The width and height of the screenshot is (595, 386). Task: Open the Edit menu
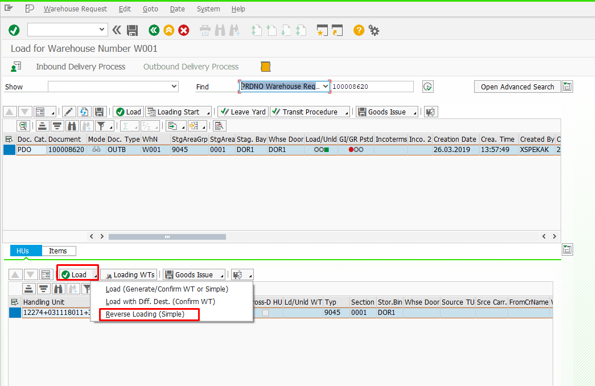pyautogui.click(x=124, y=9)
